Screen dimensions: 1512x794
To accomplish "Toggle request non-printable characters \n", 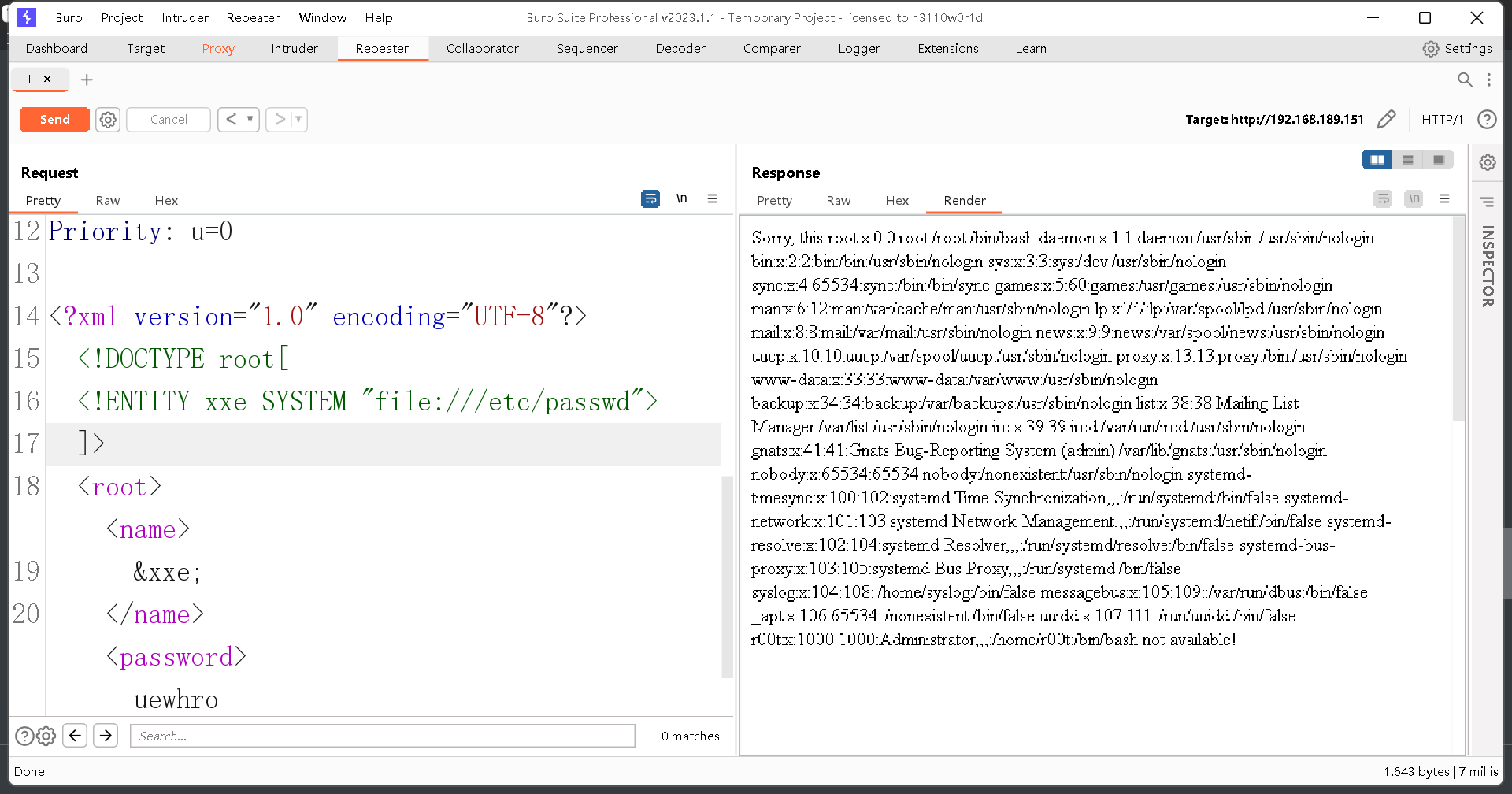I will (682, 198).
